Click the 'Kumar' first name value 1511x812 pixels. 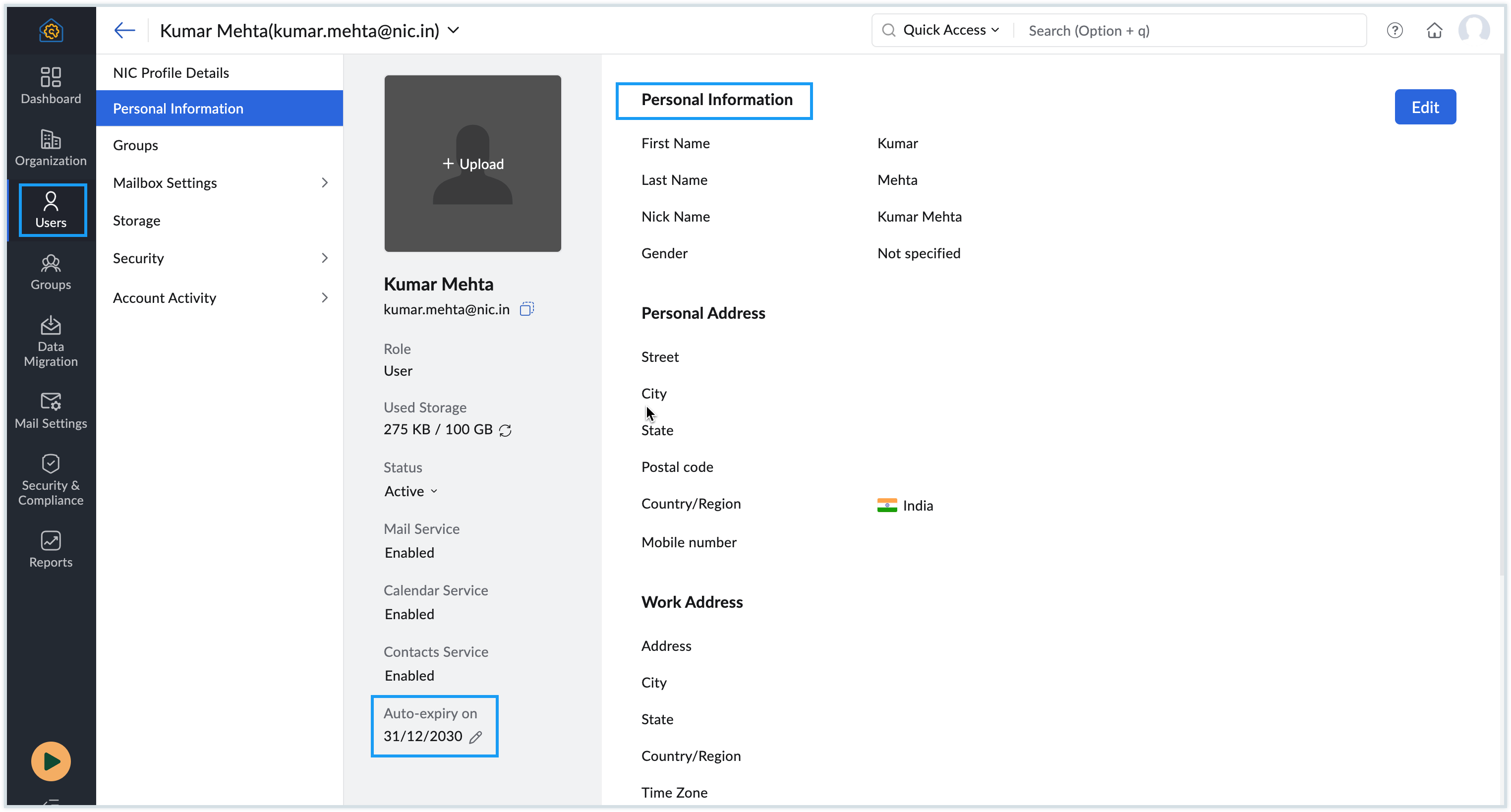point(897,143)
